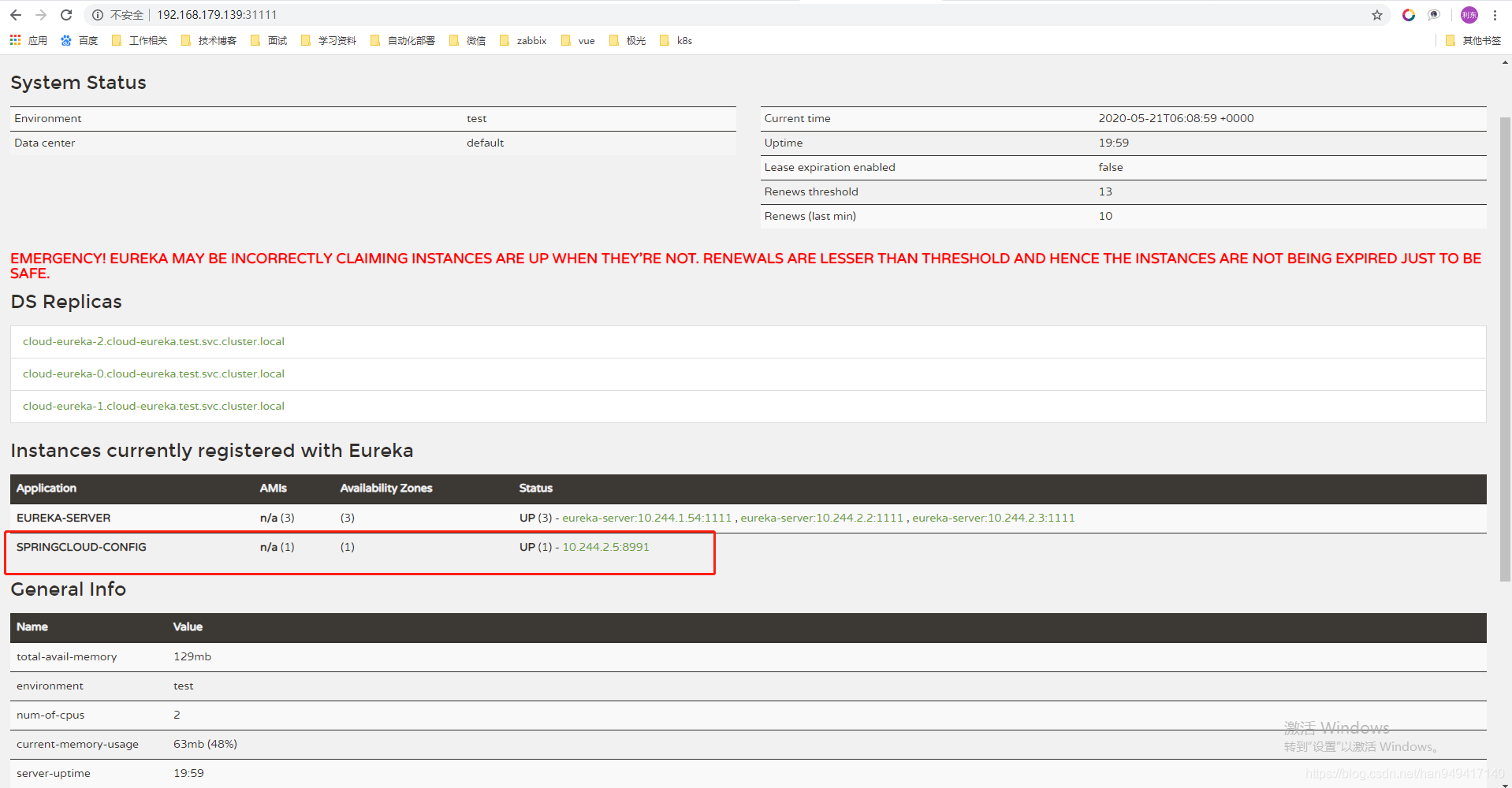
Task: Click the Renews threshold value 13
Action: (x=1105, y=191)
